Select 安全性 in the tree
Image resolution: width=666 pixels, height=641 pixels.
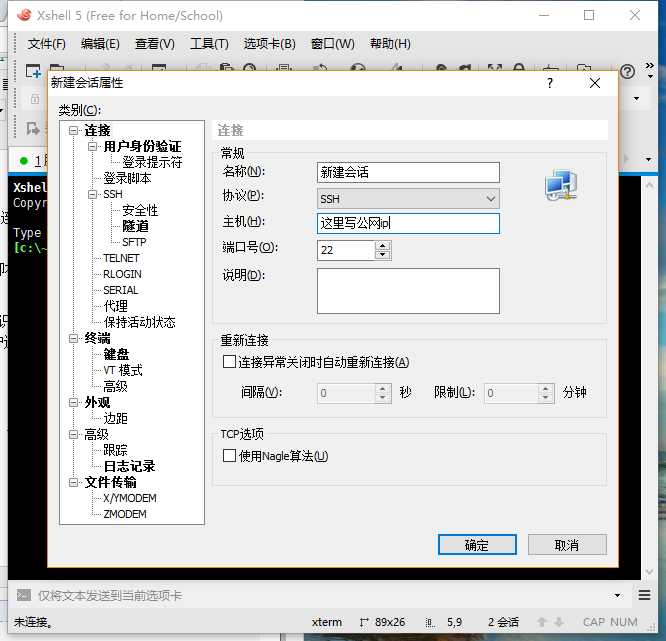[140, 210]
